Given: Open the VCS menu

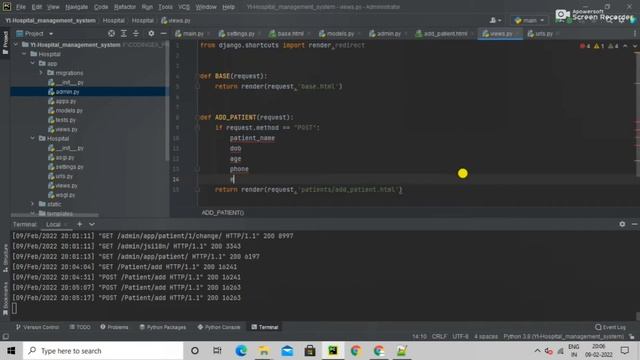Looking at the screenshot, I should (x=184, y=7).
